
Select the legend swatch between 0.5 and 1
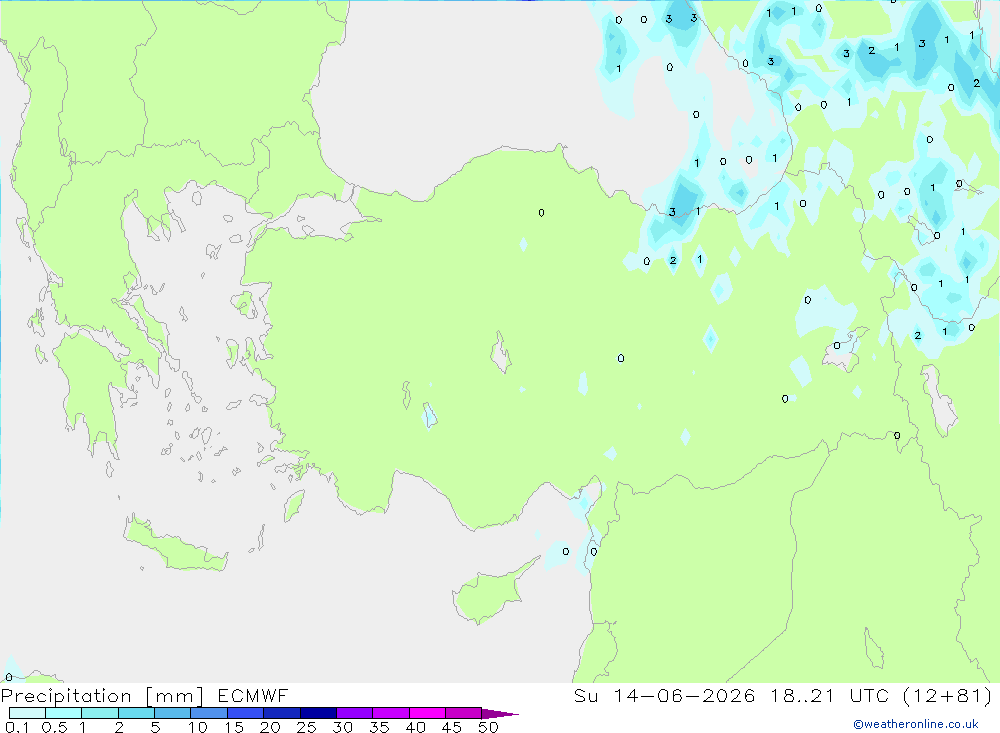point(64,713)
